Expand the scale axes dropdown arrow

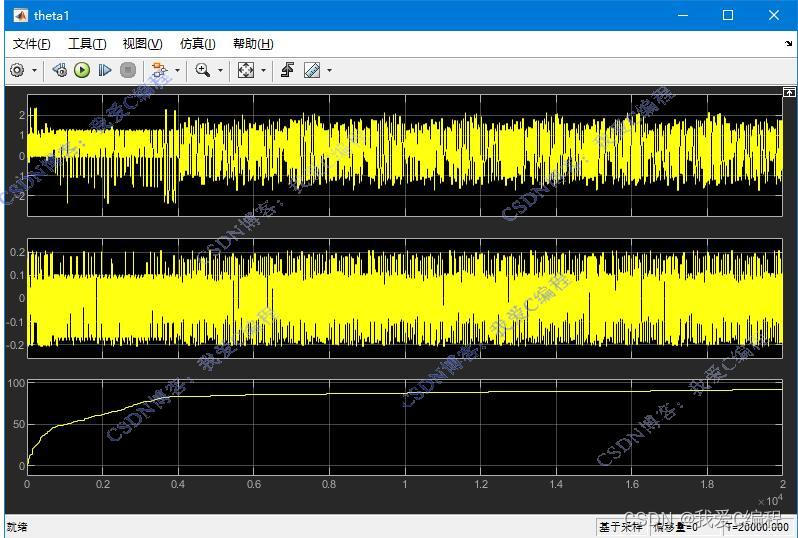tap(263, 70)
